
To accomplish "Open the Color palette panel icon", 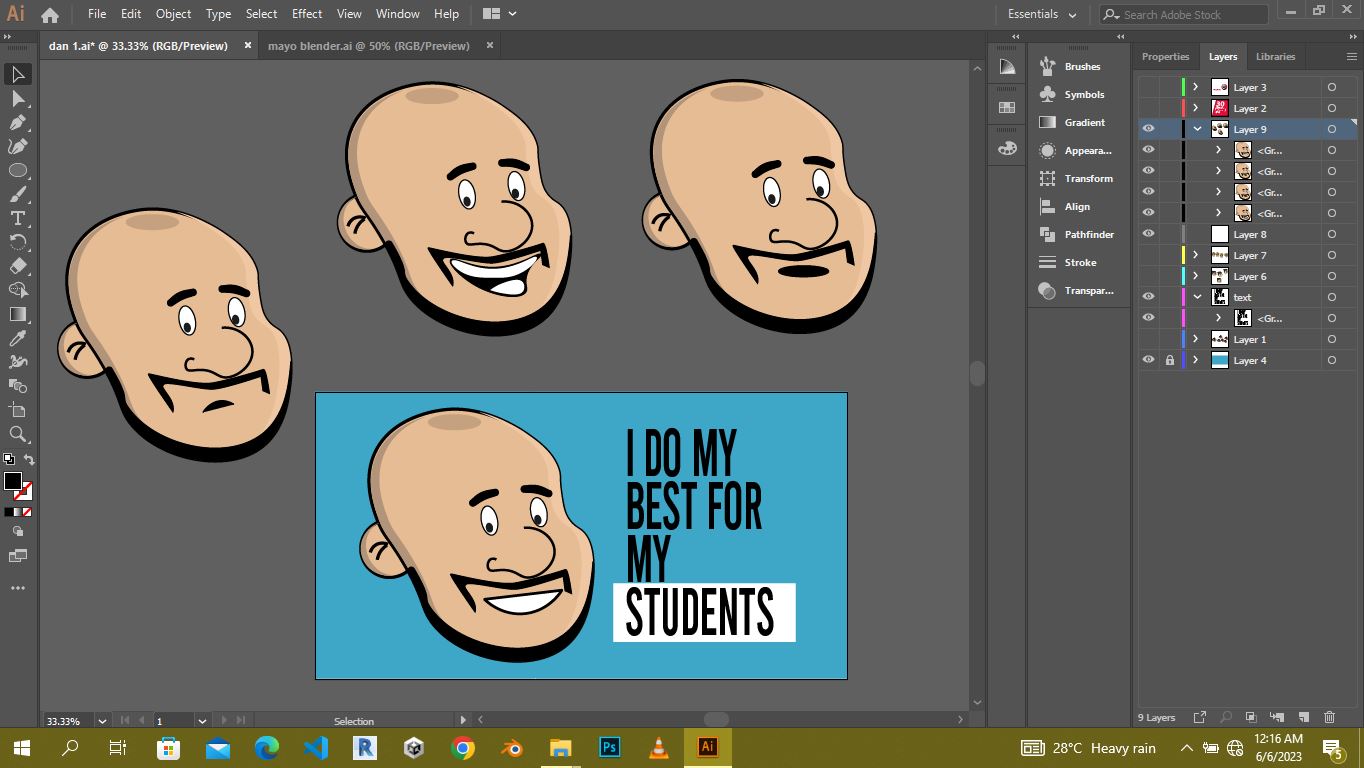I will (x=1007, y=148).
